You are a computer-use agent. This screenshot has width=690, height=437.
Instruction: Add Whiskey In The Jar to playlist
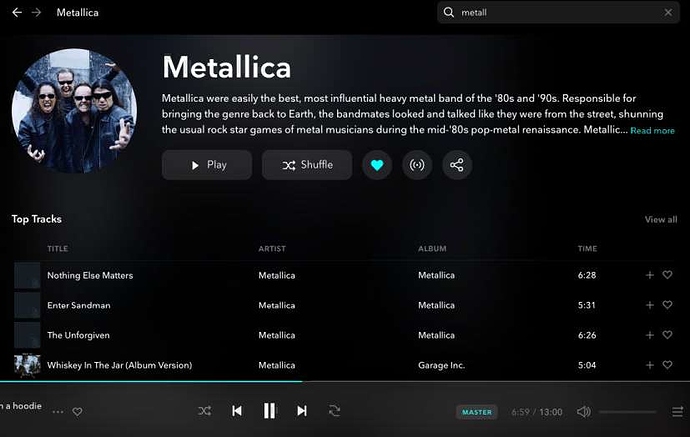point(650,365)
